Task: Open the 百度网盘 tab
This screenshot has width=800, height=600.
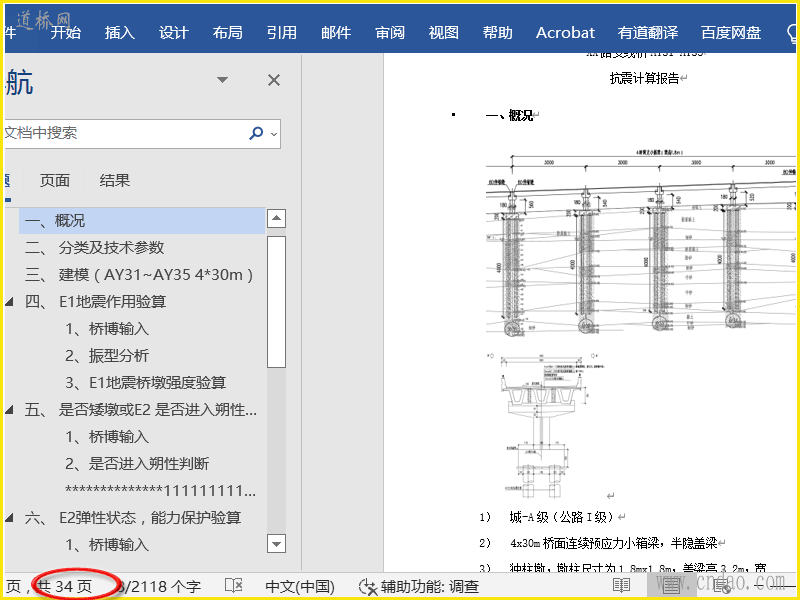Action: tap(731, 33)
